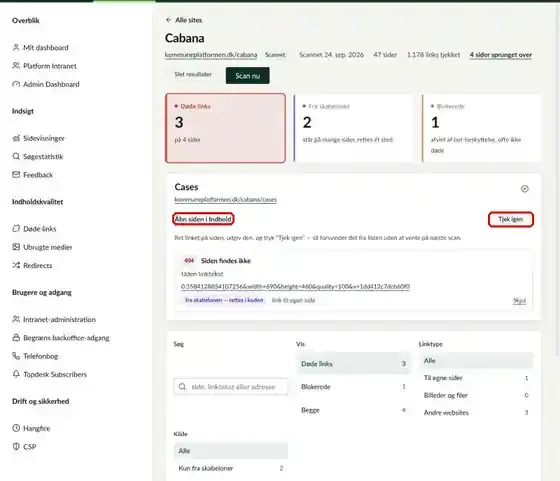Open Hangfire under Drift og sikkerhed
The height and width of the screenshot is (481, 560).
[36, 428]
